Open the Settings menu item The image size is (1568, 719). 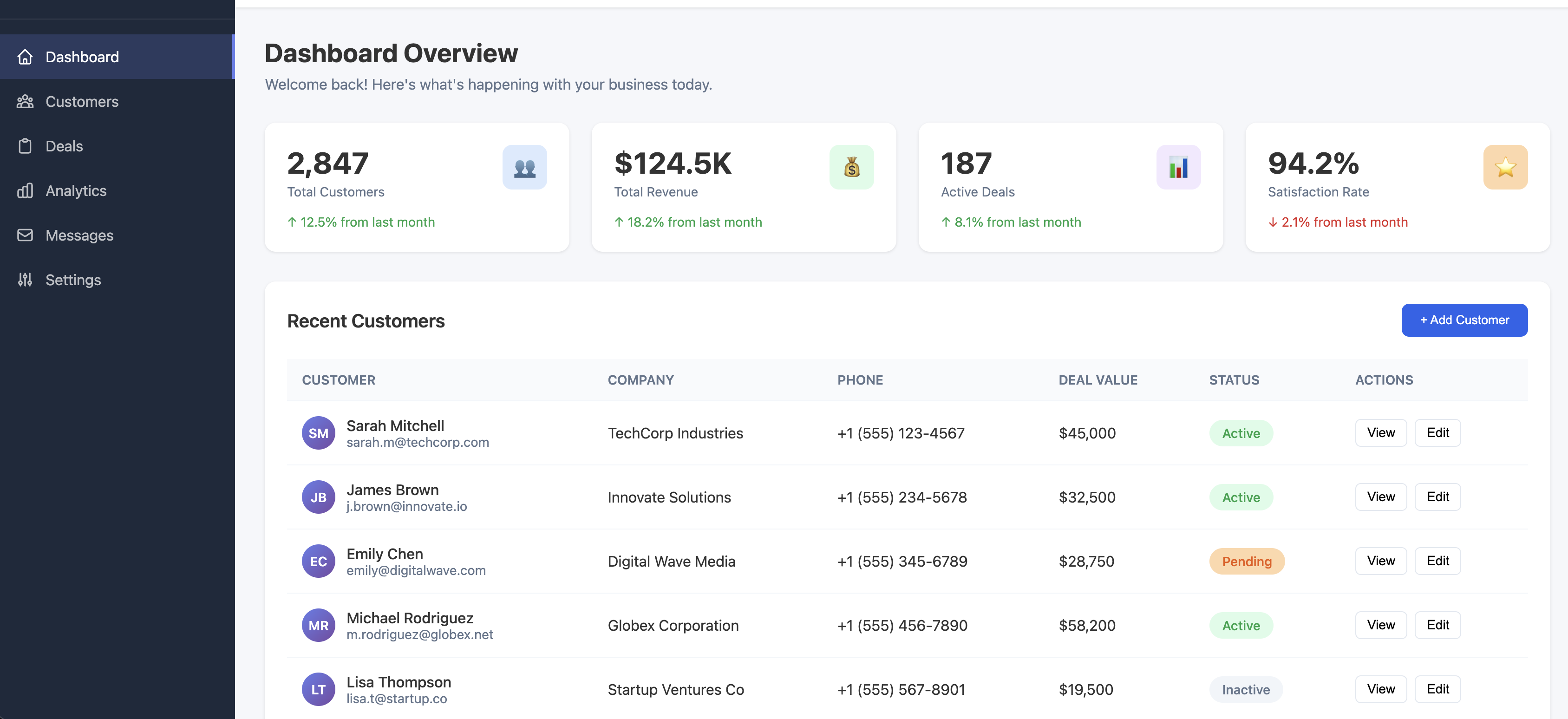pos(117,280)
